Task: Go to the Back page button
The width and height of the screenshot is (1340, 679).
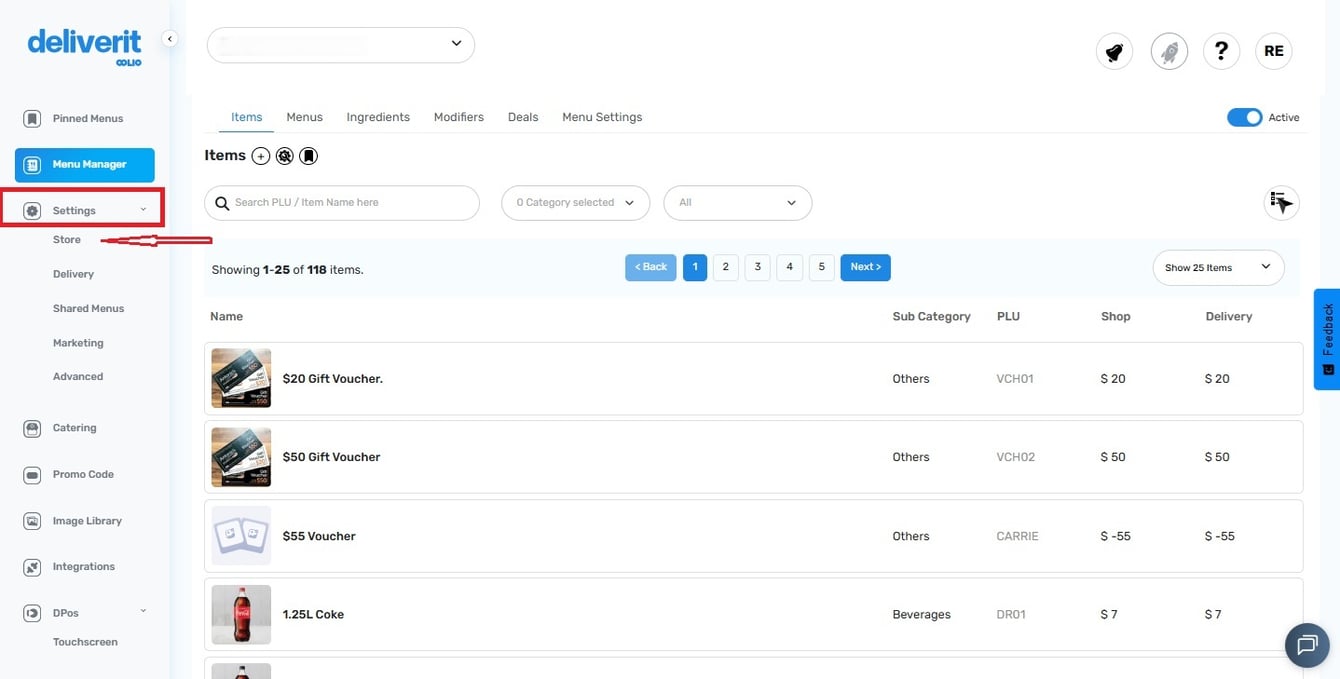Action: tap(651, 268)
